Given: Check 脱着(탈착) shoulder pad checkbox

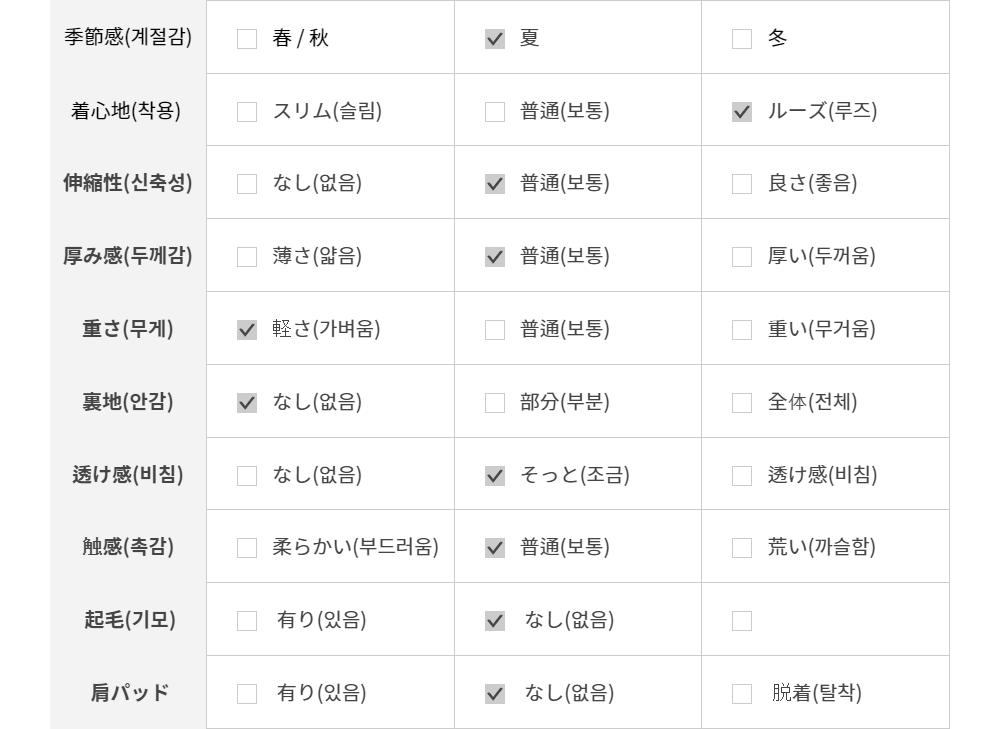Looking at the screenshot, I should pyautogui.click(x=742, y=694).
